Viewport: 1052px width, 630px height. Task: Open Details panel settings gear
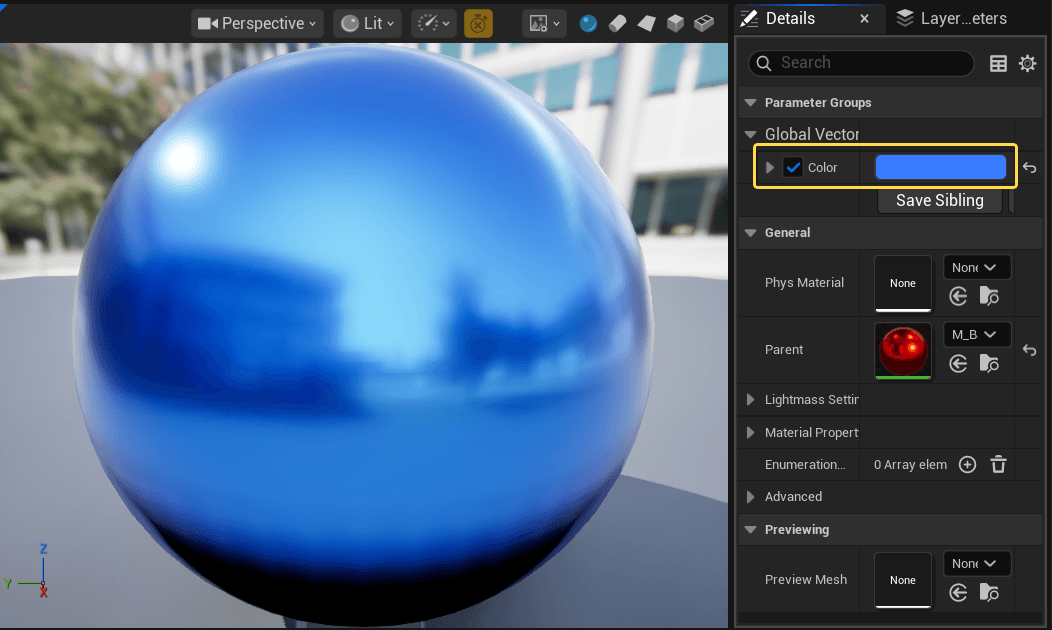[x=1027, y=63]
